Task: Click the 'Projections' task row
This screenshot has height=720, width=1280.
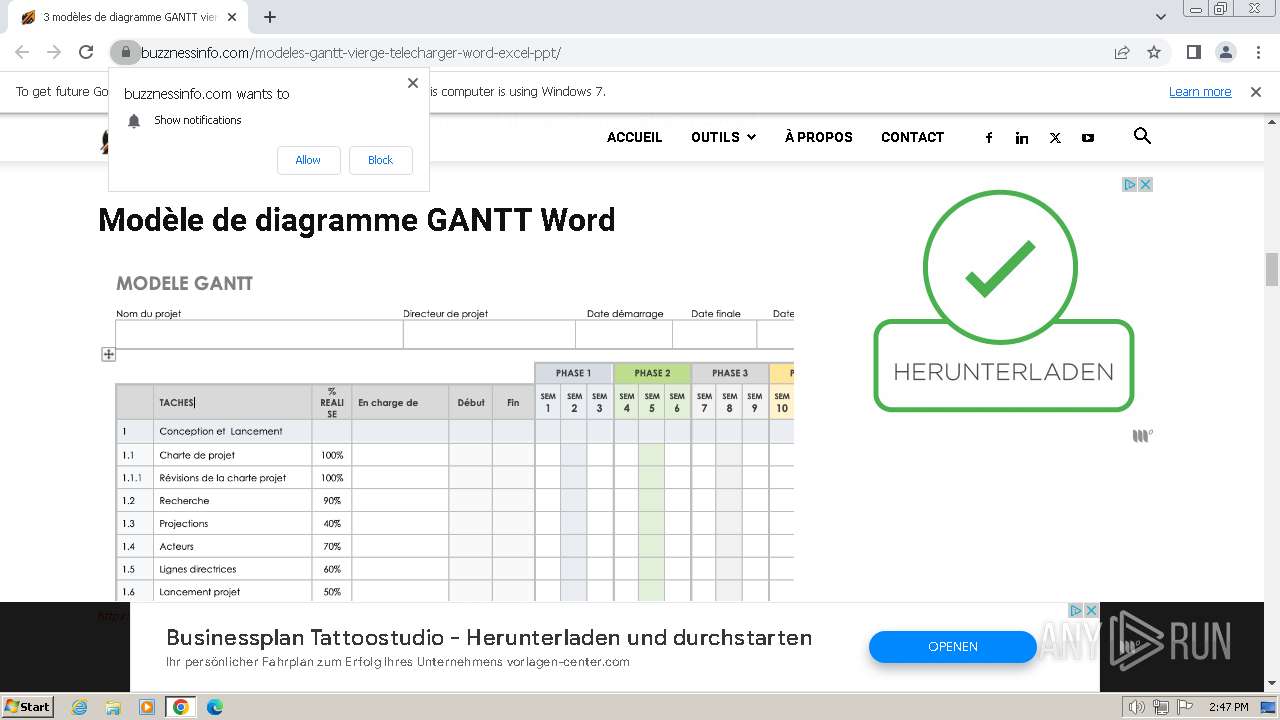Action: (455, 523)
